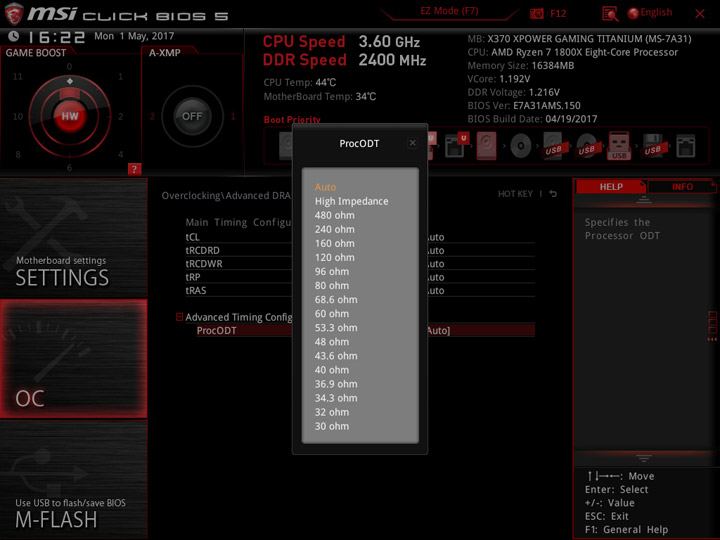Select the red USB key boot device
This screenshot has width=720, height=540.
coord(619,146)
